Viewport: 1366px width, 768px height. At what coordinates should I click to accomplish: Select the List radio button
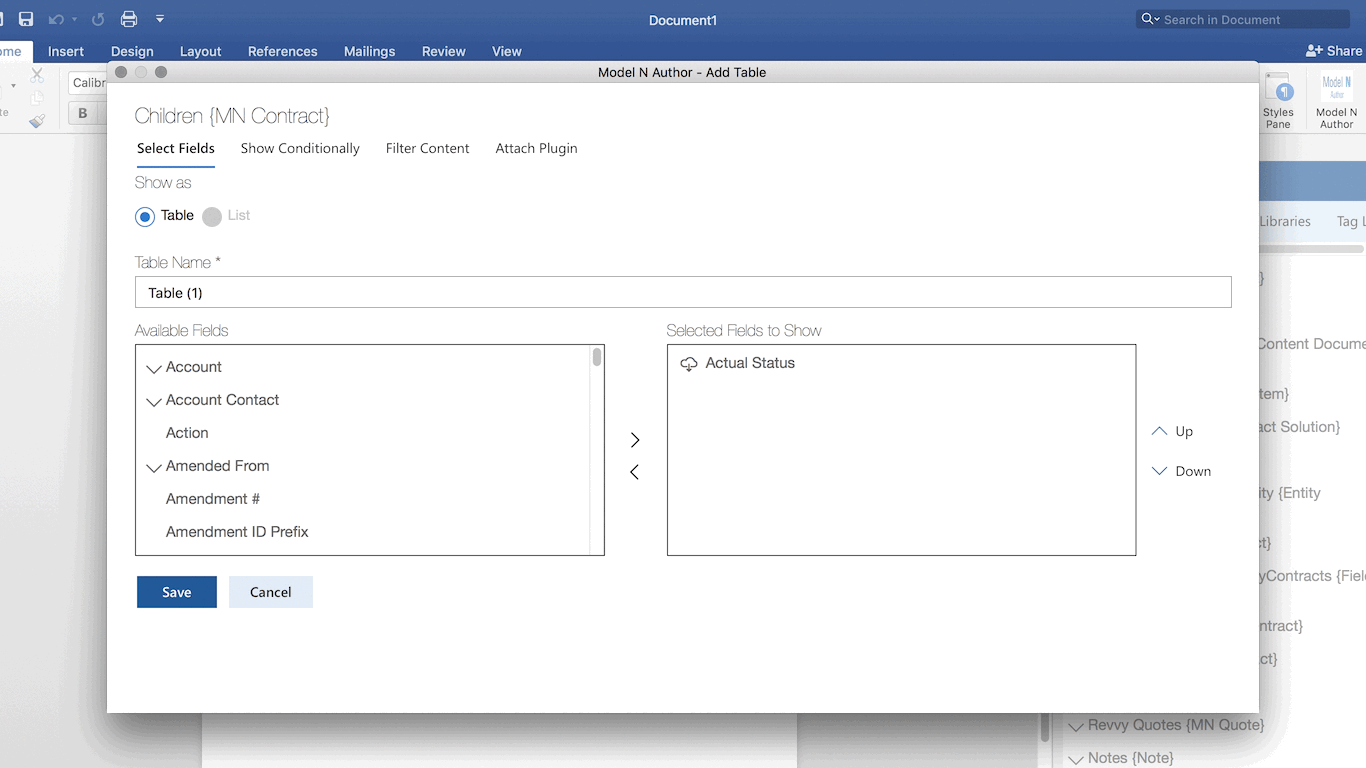click(212, 217)
